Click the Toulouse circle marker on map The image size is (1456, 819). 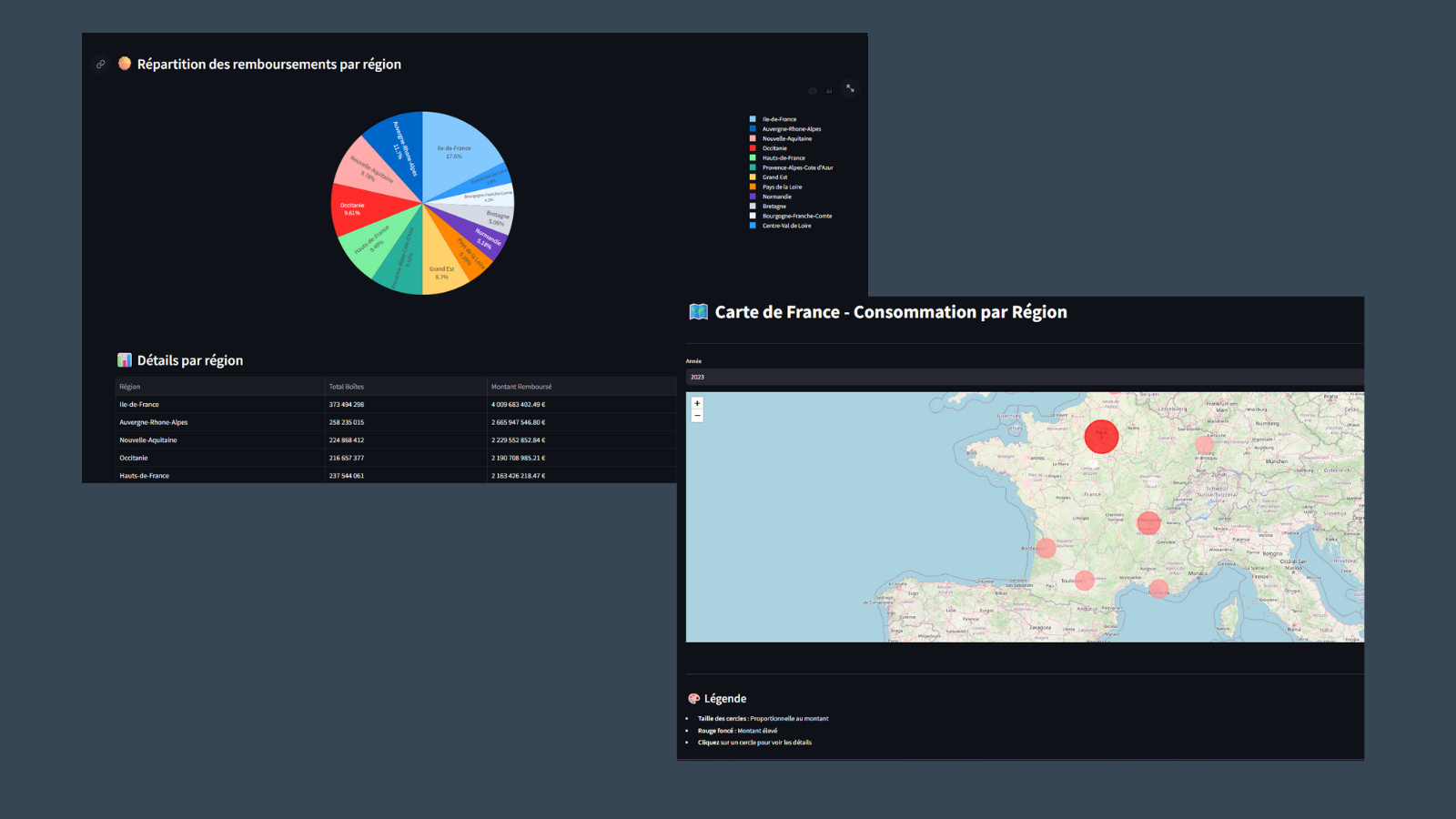click(x=1085, y=580)
